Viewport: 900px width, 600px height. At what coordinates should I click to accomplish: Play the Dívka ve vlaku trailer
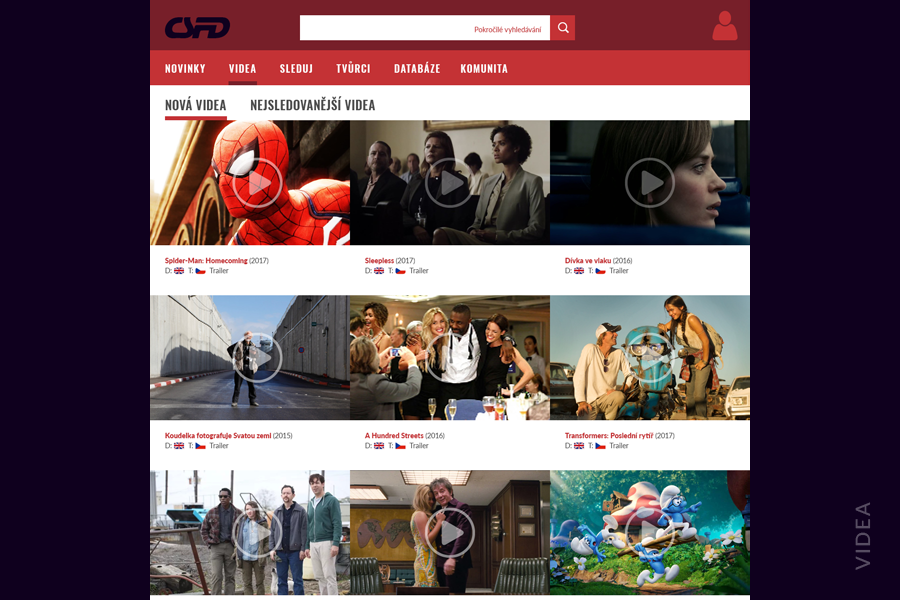pos(650,183)
